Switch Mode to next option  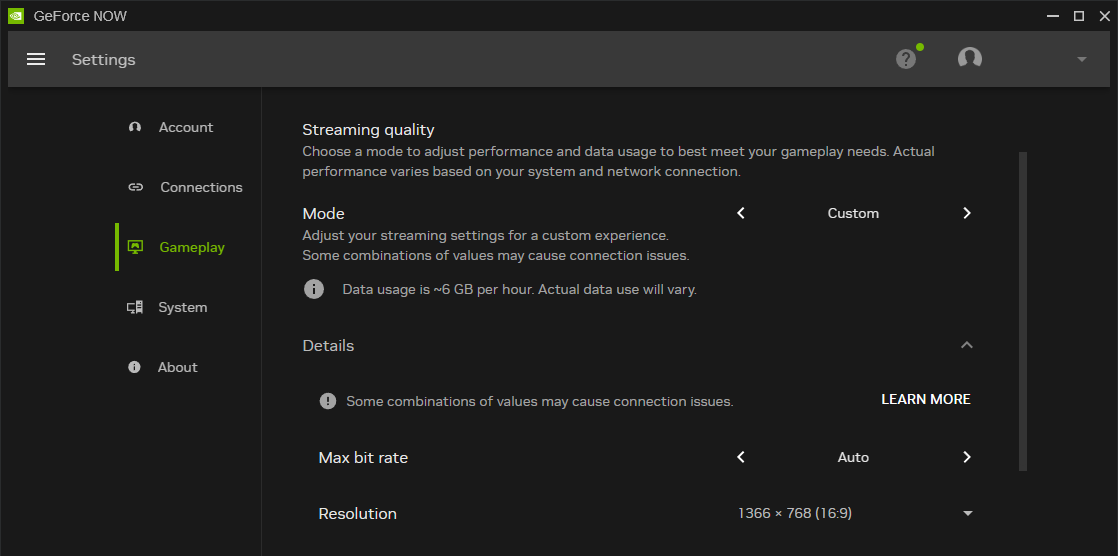967,213
